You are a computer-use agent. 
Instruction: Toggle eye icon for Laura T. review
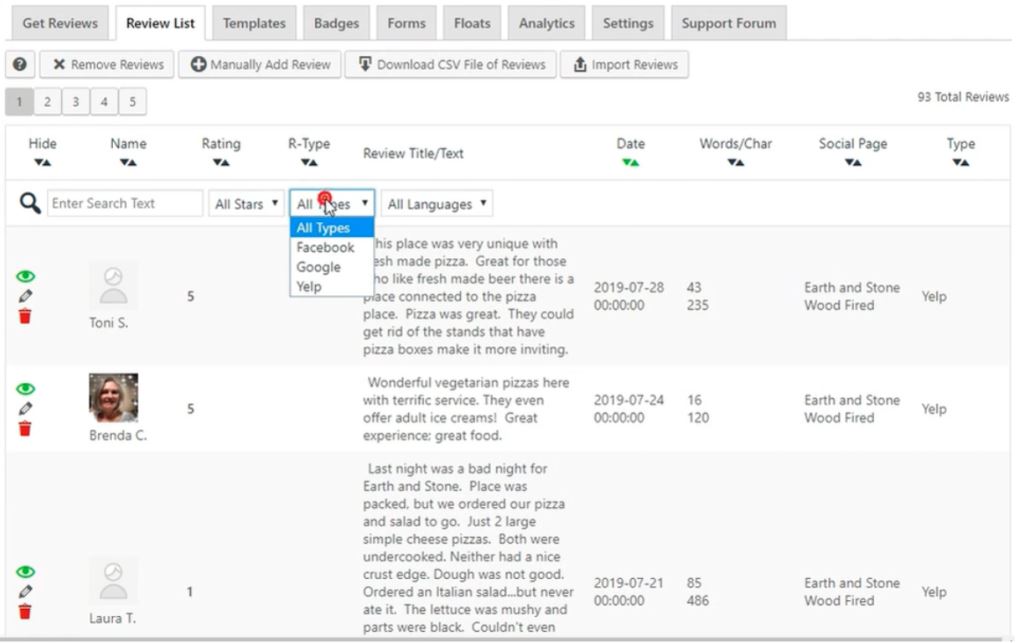point(25,572)
